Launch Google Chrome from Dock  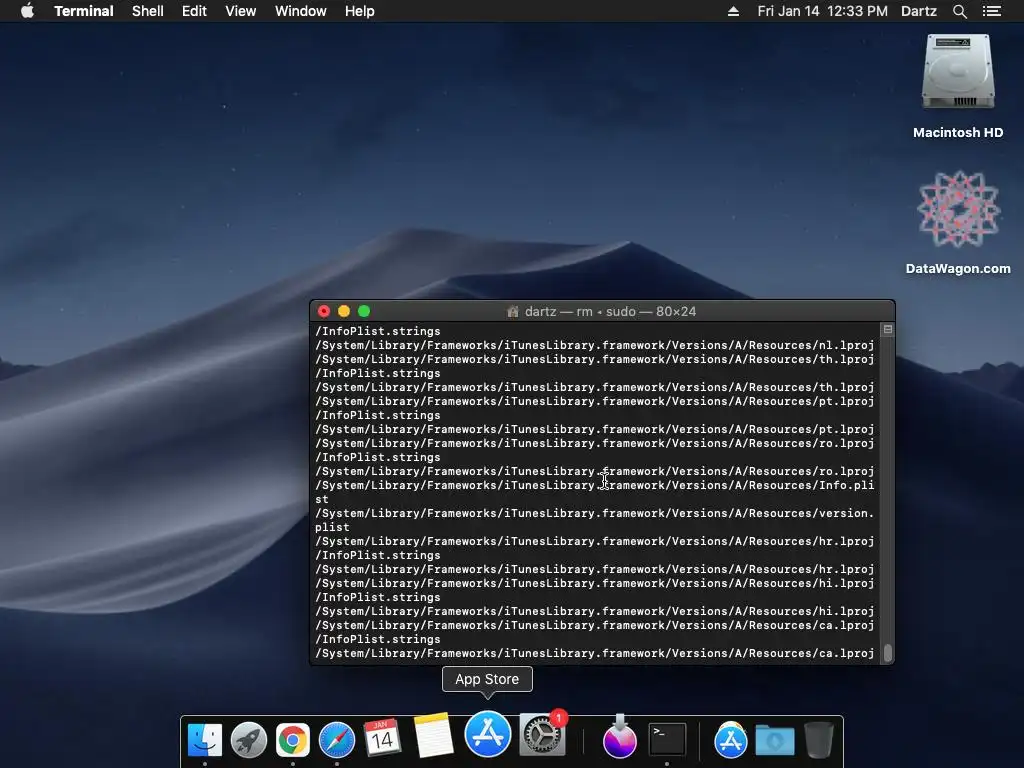tap(293, 740)
